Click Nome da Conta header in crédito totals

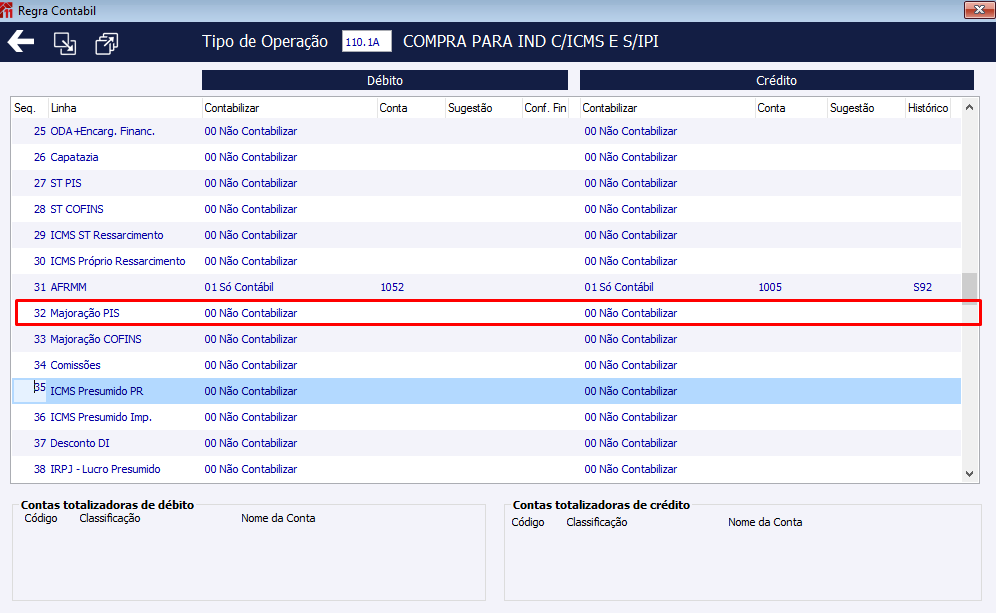(x=765, y=522)
